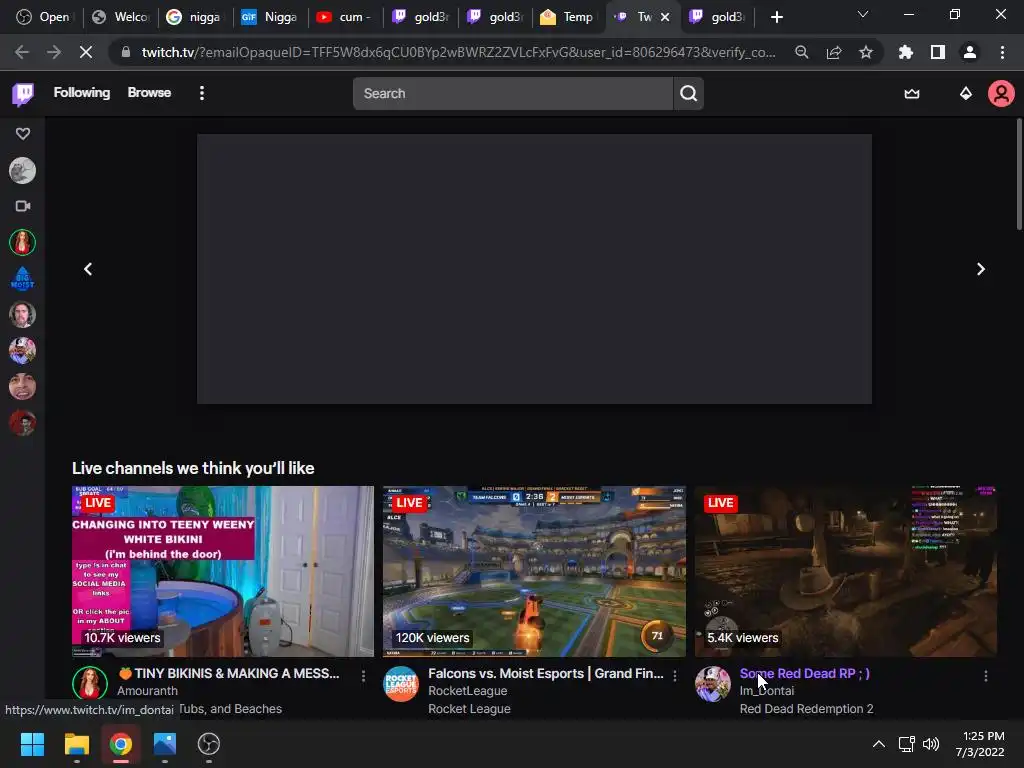This screenshot has width=1024, height=768.
Task: Open the Big Moist sidebar channel
Action: coord(22,279)
